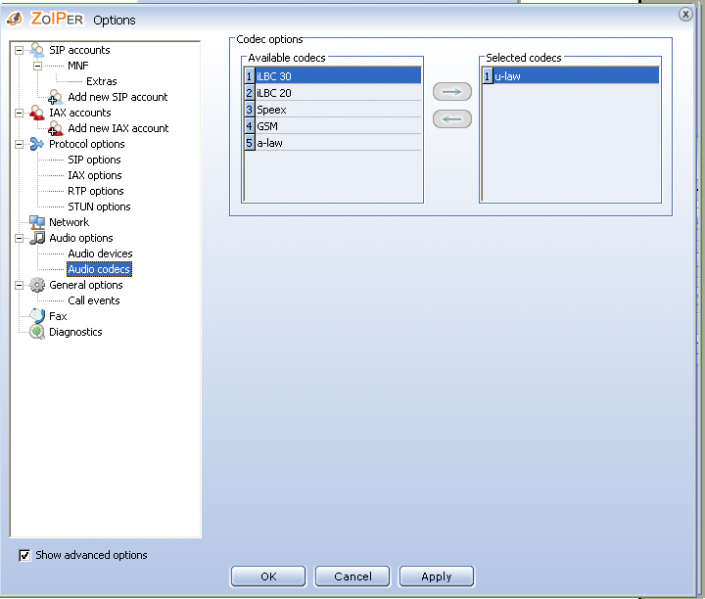
Task: Collapse the Protocol options node
Action: point(19,144)
